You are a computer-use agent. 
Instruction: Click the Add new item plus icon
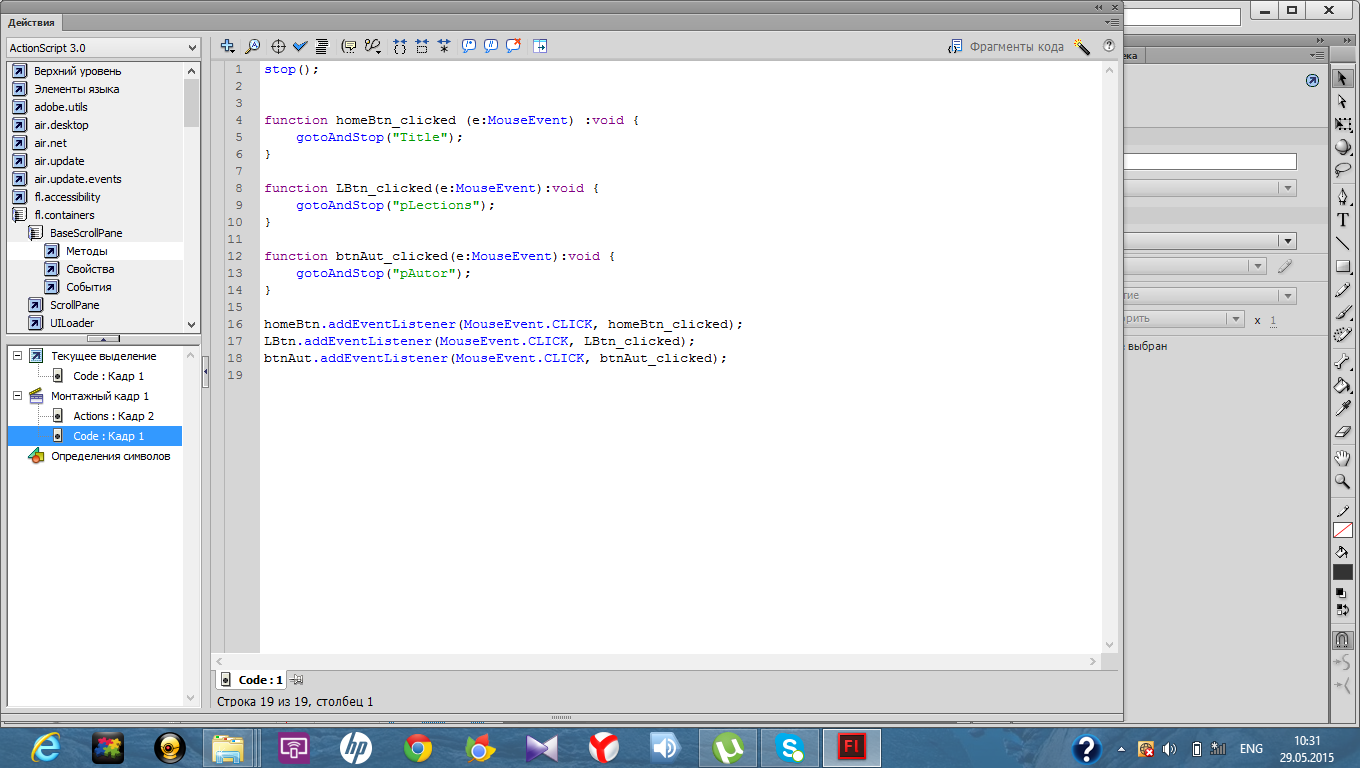(x=228, y=46)
